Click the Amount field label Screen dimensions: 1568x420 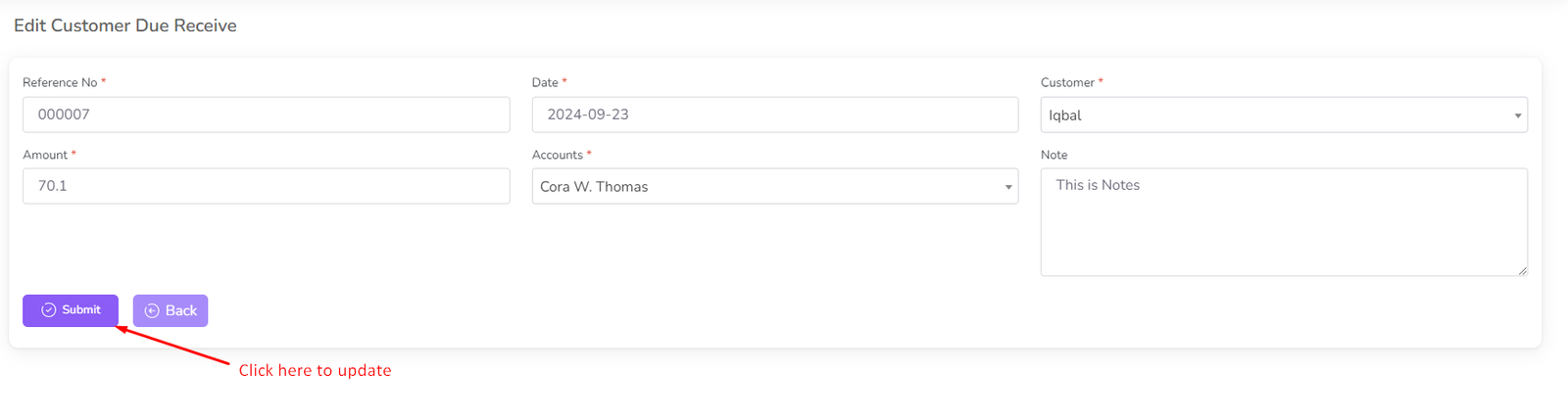pos(45,155)
